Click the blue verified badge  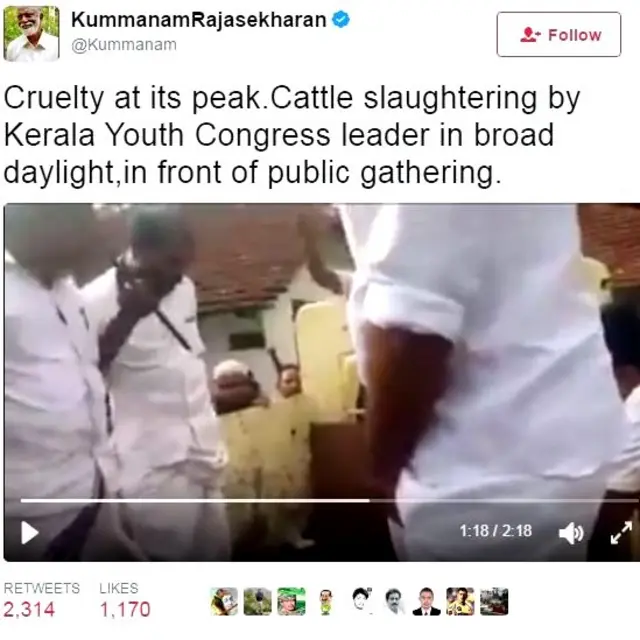tap(340, 20)
